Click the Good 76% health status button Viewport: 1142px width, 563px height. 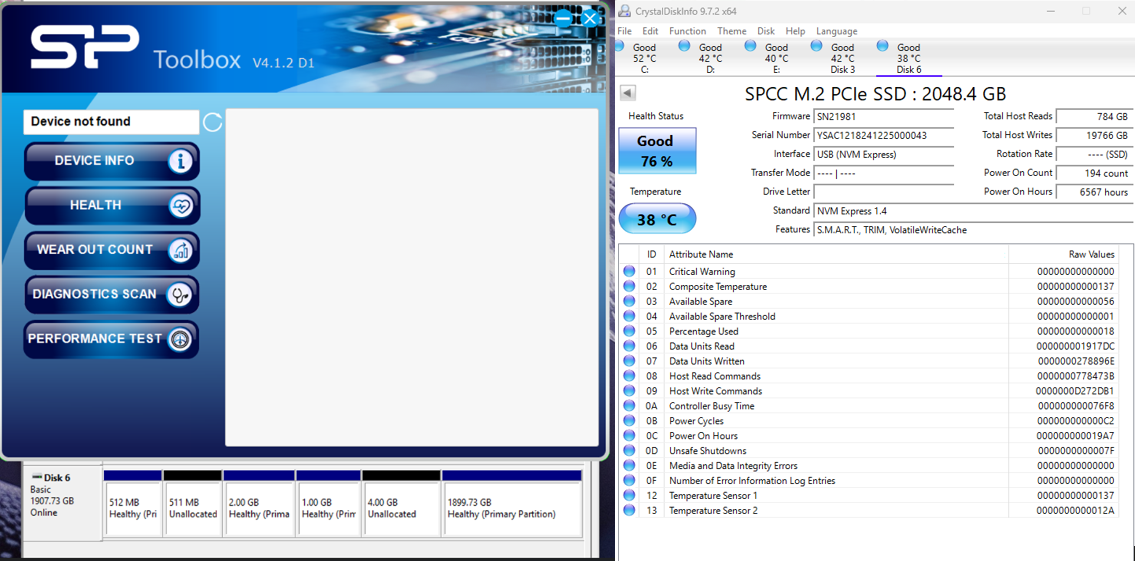click(x=656, y=151)
